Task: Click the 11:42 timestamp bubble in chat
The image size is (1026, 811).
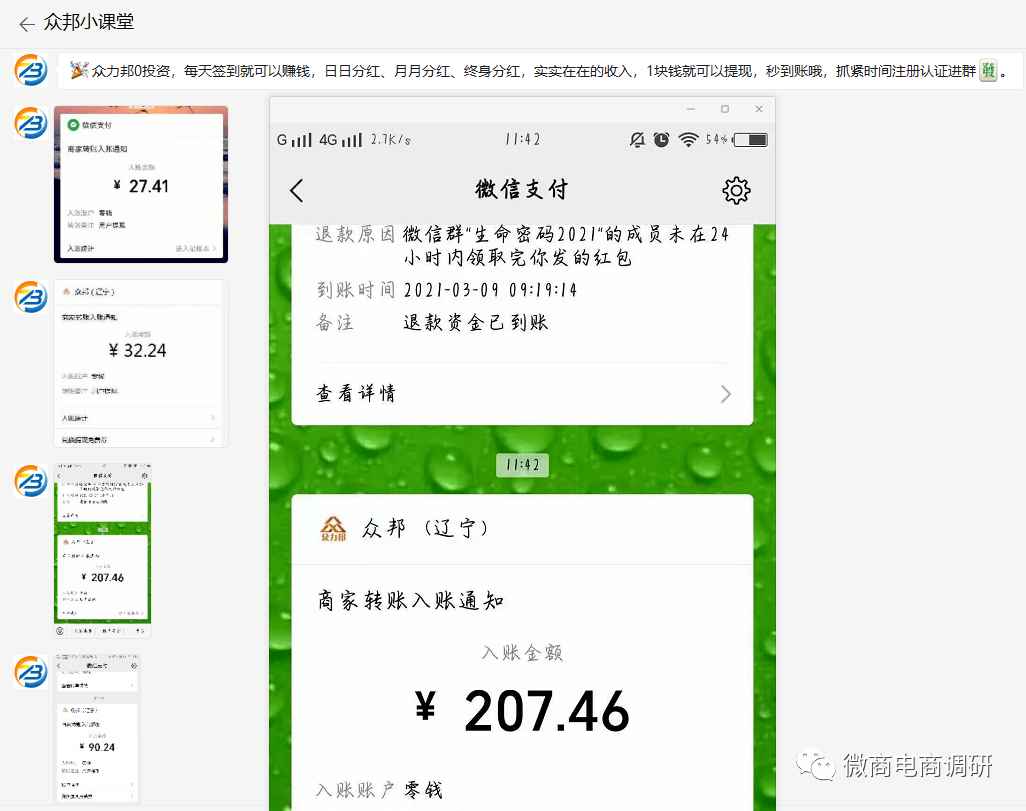Action: [522, 465]
